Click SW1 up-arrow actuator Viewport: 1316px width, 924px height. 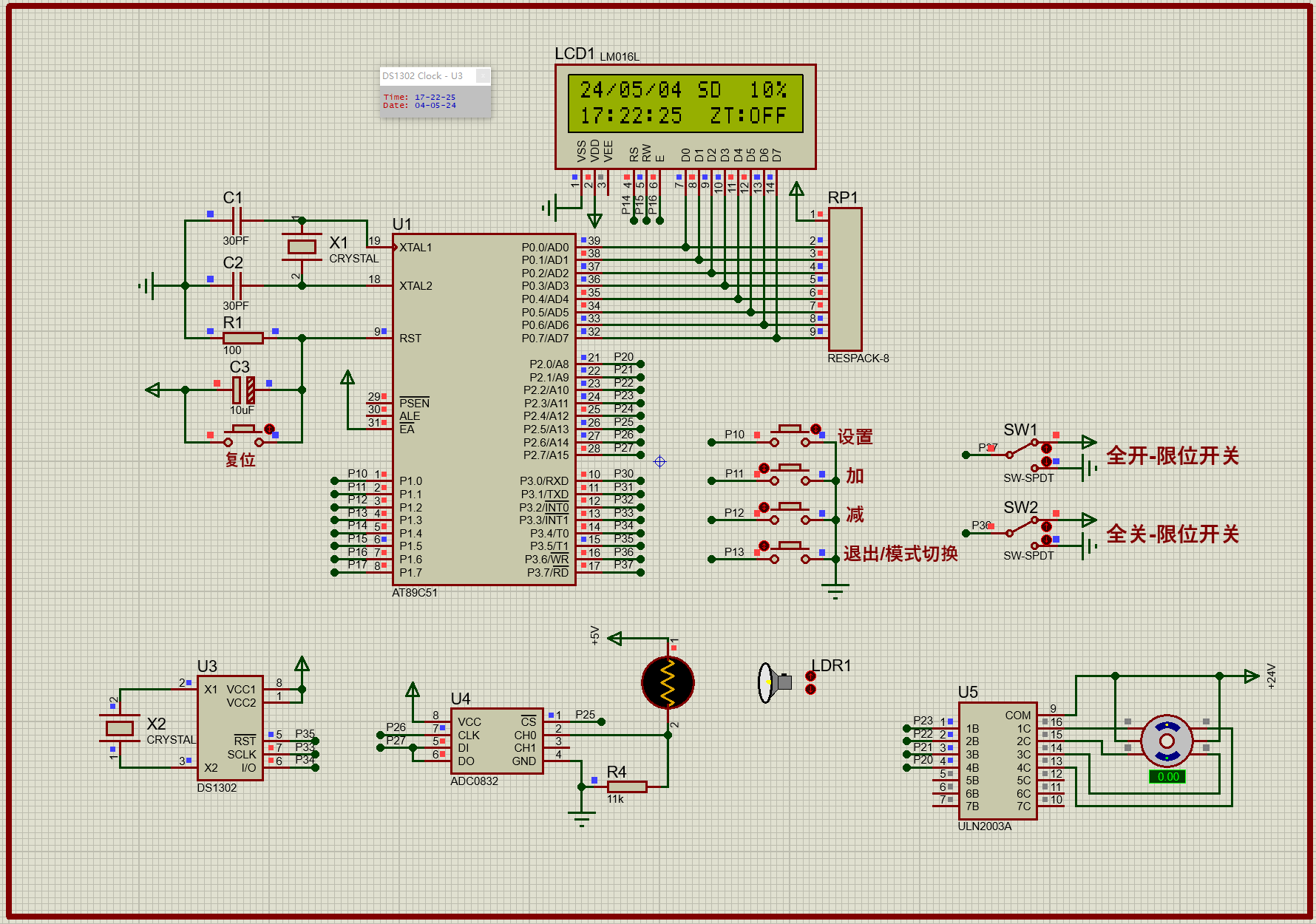coord(1046,448)
